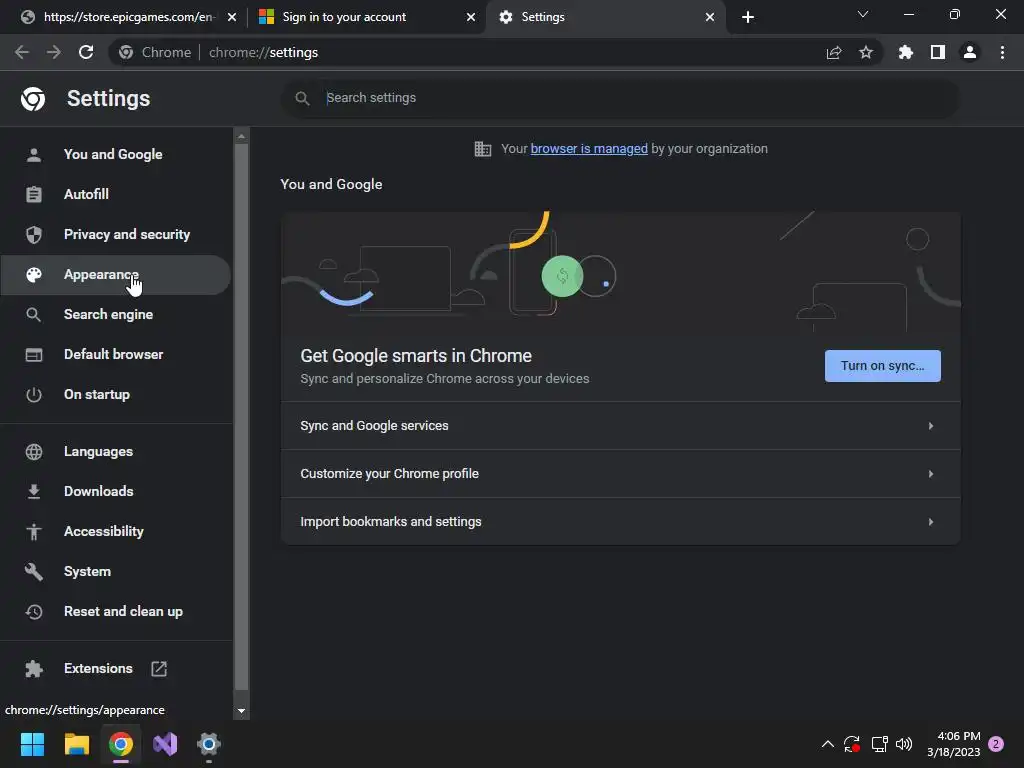Viewport: 1024px width, 768px height.
Task: Open Appearance settings
Action: (115, 275)
